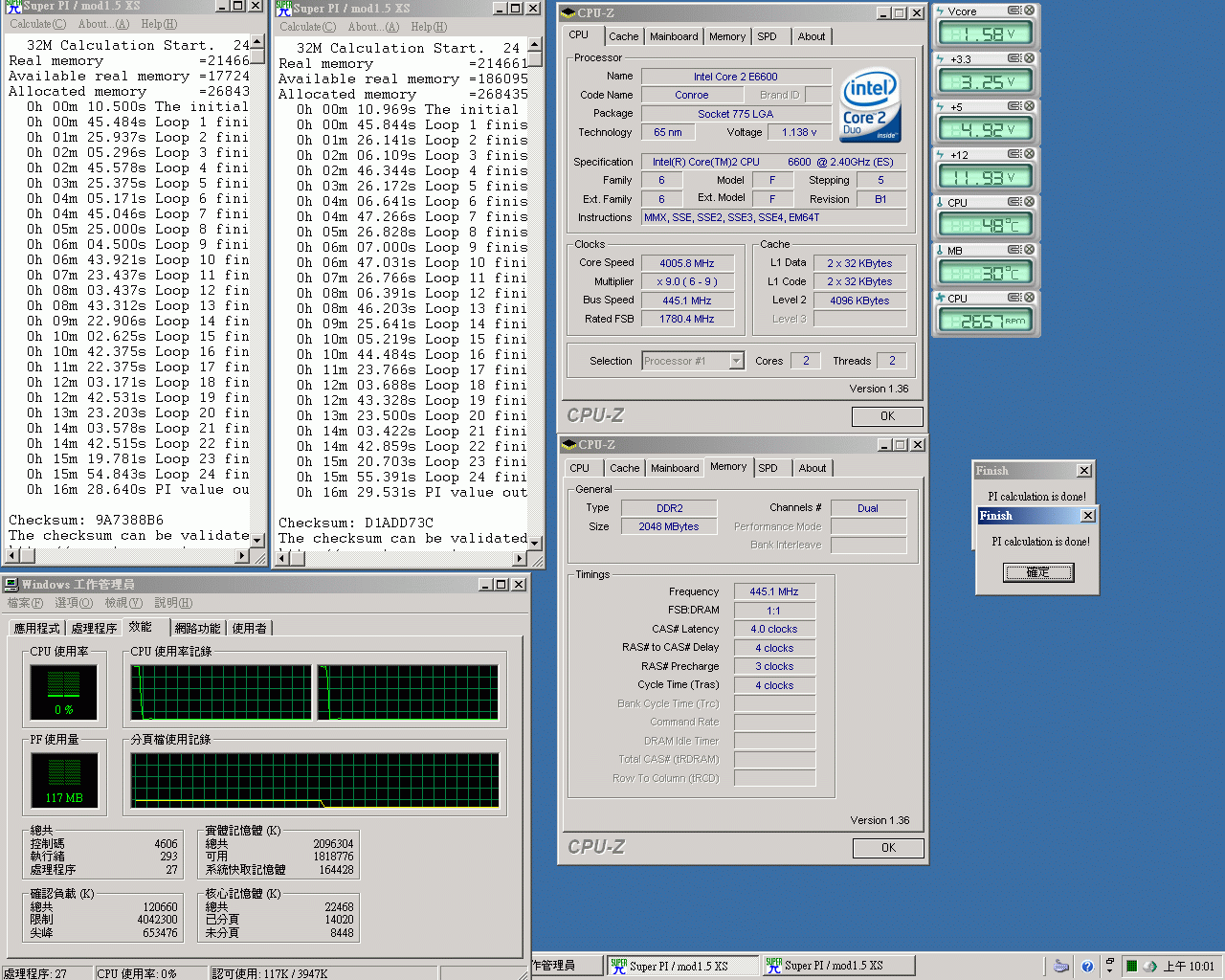Click the green CPU usage tray icon
1225x980 pixels.
pyautogui.click(x=1131, y=967)
